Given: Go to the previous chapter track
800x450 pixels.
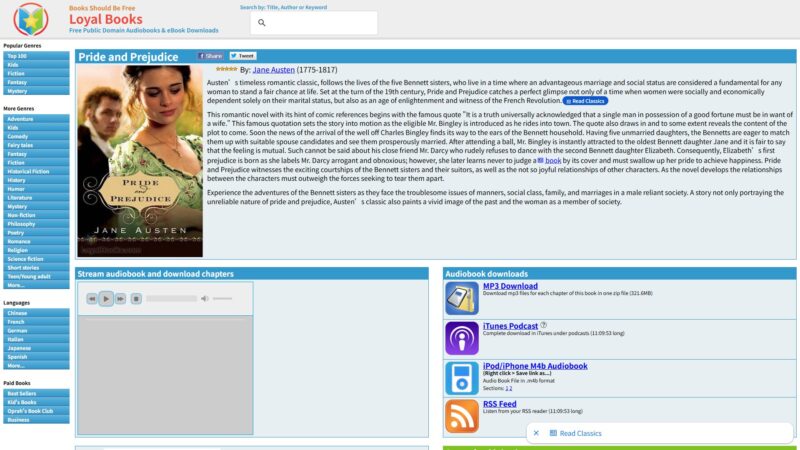Looking at the screenshot, I should [91, 298].
